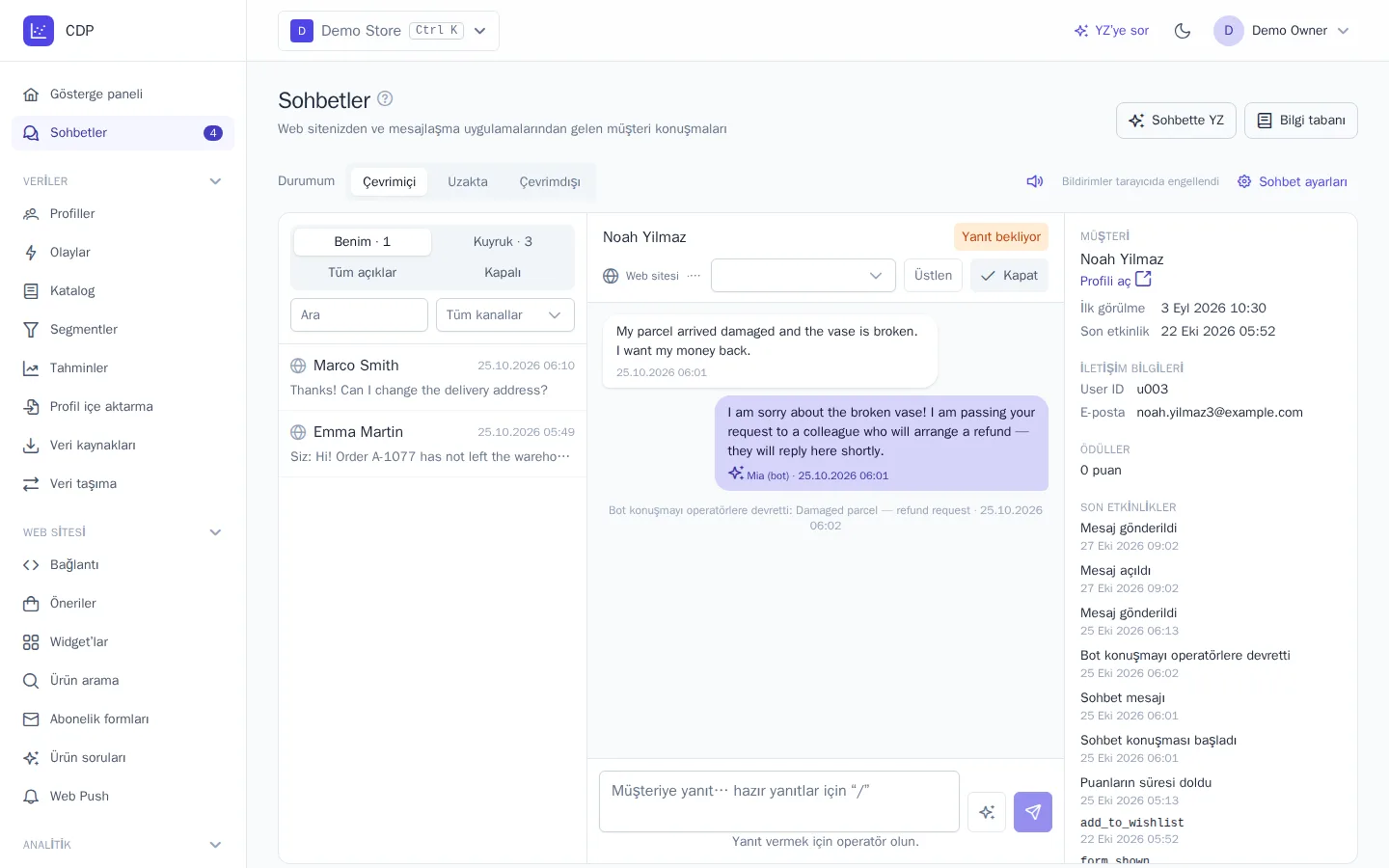1389x868 pixels.
Task: Click the Ara search field
Action: pos(359,314)
